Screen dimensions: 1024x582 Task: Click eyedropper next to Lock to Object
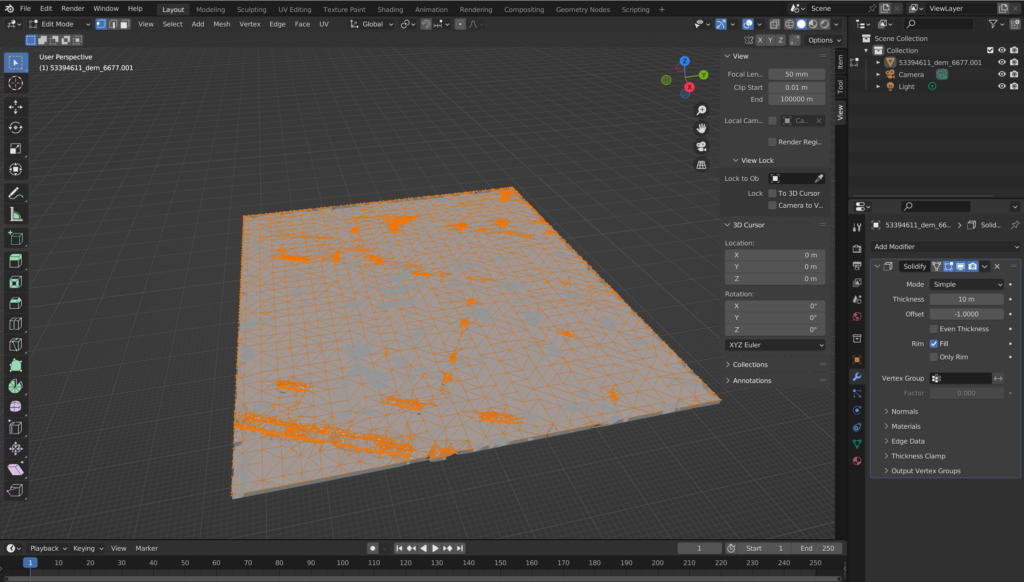[x=819, y=178]
